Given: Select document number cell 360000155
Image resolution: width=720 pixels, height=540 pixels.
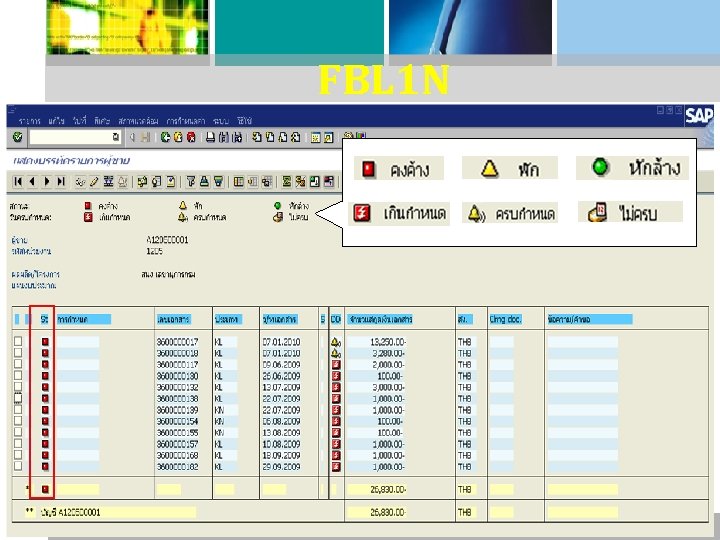Looking at the screenshot, I should point(177,433).
